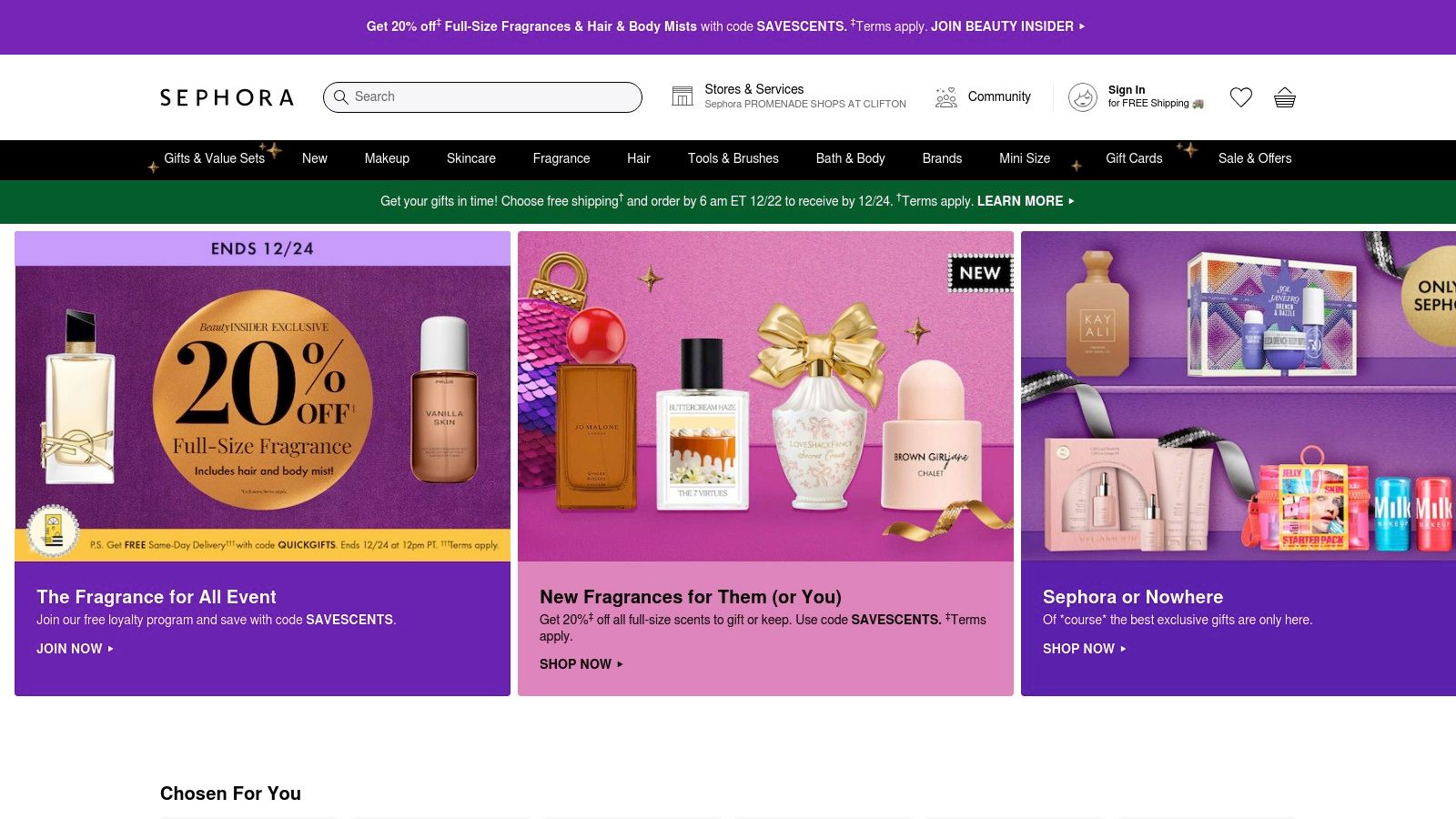Click the Sign In avatar icon
The image size is (1456, 819).
[1082, 97]
